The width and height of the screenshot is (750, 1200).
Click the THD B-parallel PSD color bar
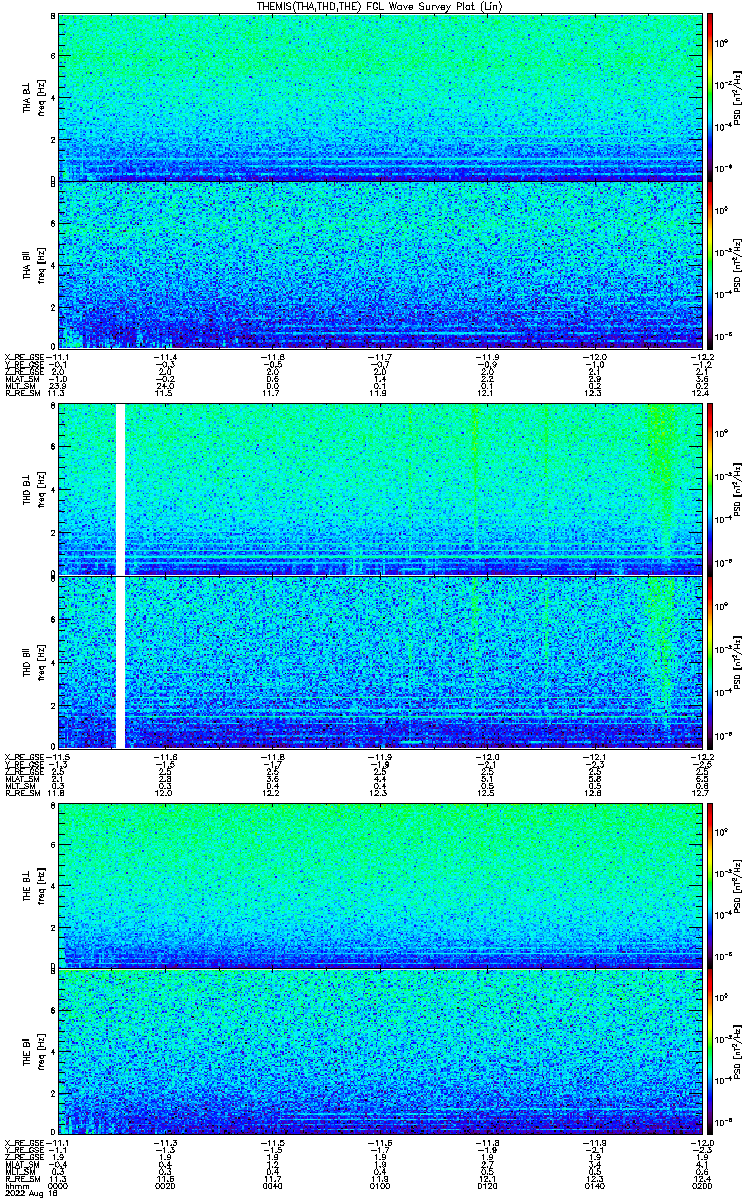(711, 662)
